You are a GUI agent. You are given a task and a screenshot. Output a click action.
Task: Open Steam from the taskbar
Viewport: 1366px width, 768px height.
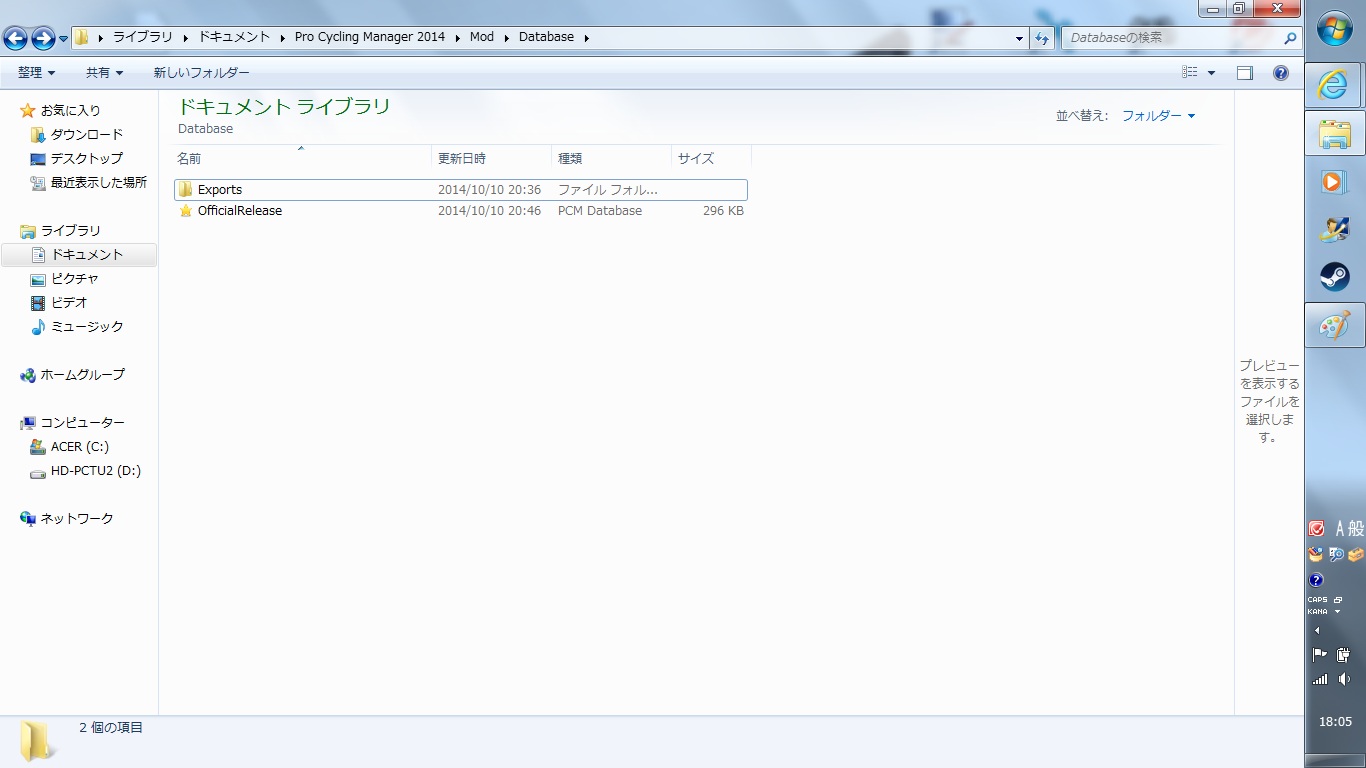[1334, 277]
